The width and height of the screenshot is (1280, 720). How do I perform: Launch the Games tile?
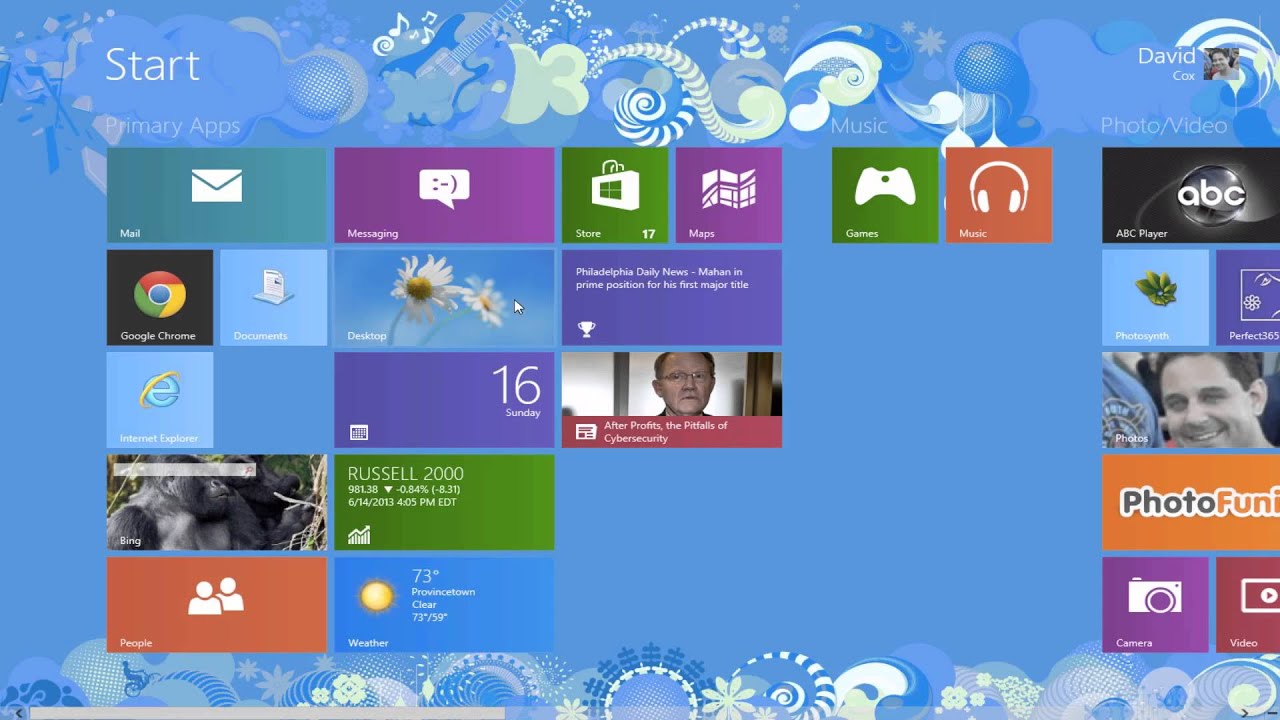pyautogui.click(x=885, y=195)
